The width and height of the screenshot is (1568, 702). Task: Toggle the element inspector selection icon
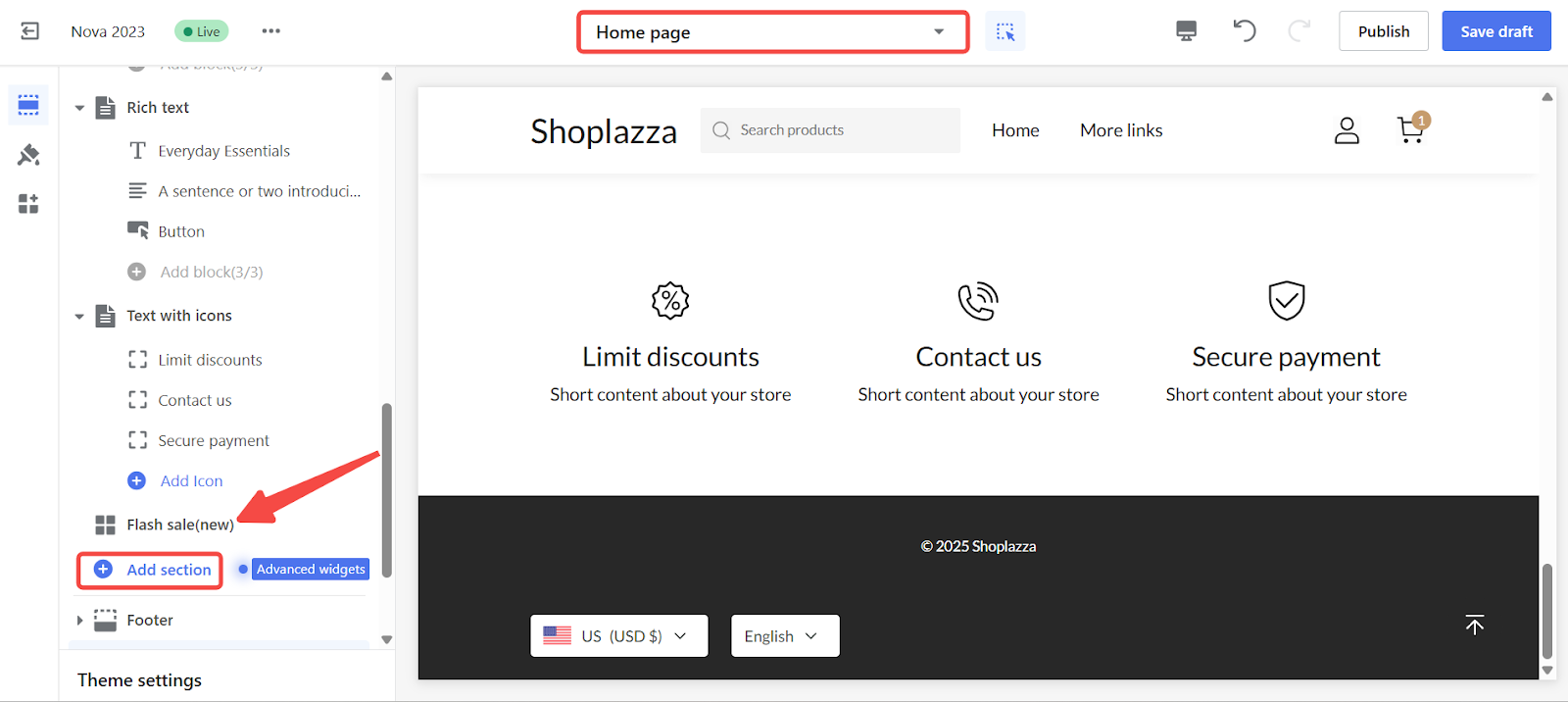click(1005, 31)
